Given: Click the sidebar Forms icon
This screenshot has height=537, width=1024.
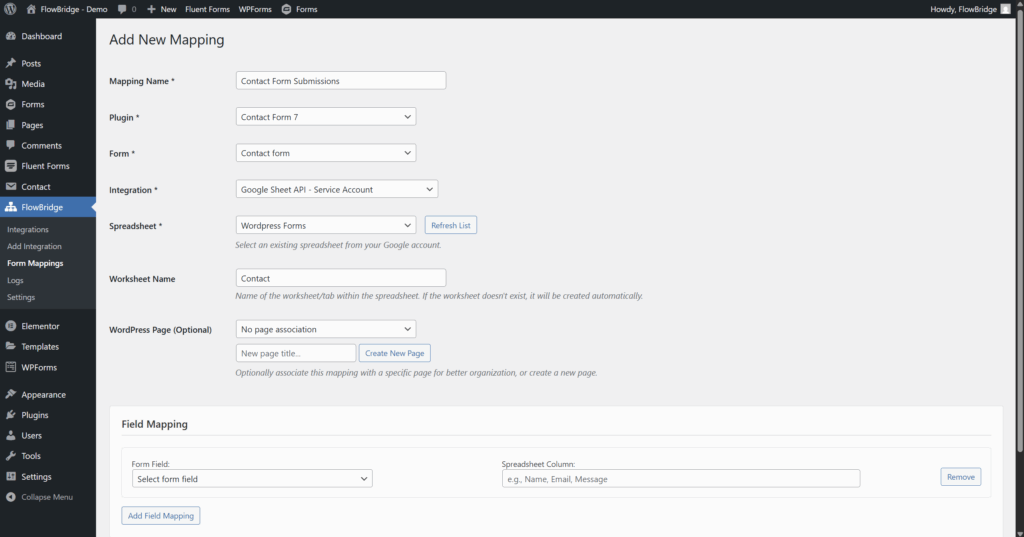Looking at the screenshot, I should (10, 105).
